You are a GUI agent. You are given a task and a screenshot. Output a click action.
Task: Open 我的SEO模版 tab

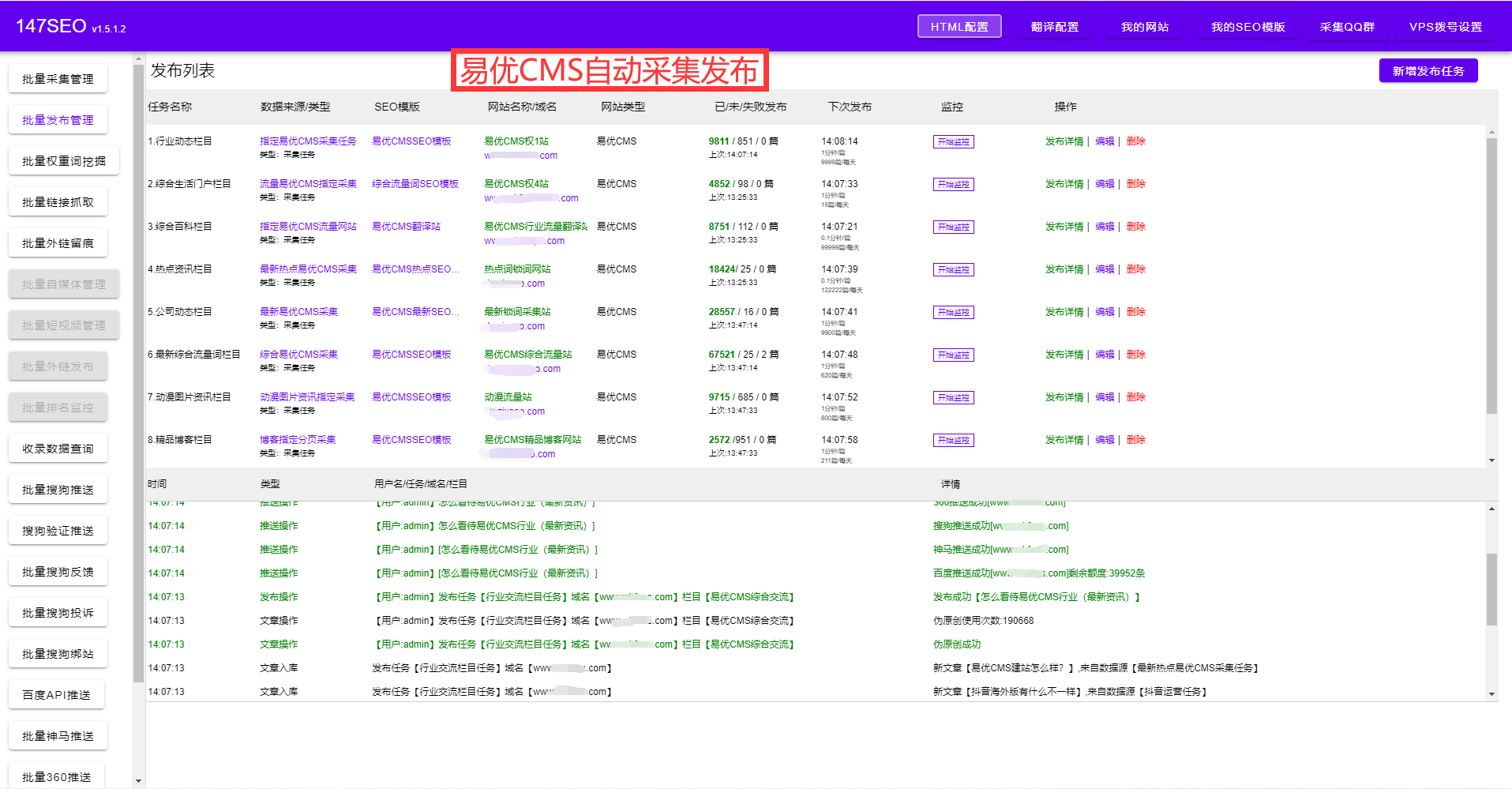click(x=1248, y=26)
